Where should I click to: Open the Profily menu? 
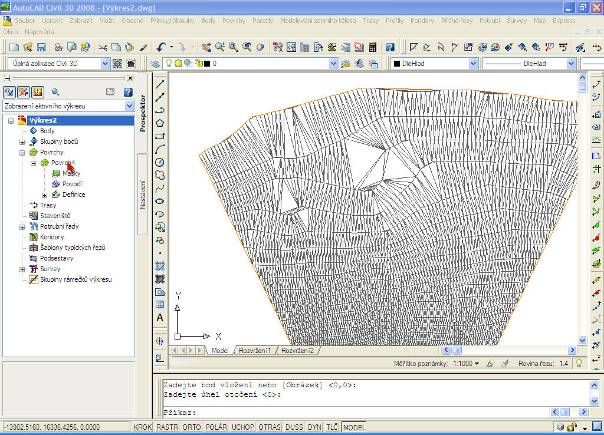(394, 20)
